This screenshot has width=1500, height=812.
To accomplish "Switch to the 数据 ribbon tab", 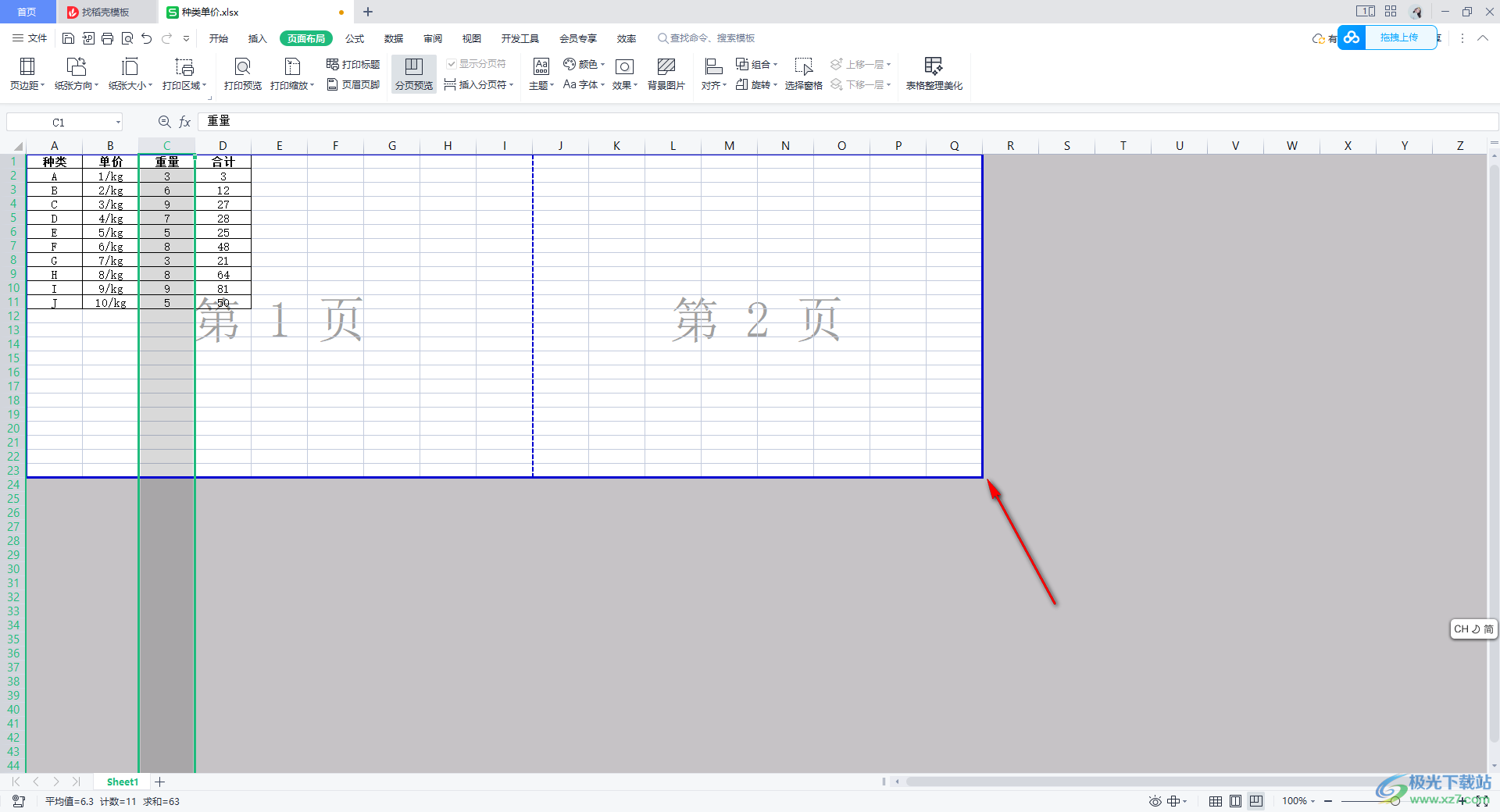I will 395,38.
